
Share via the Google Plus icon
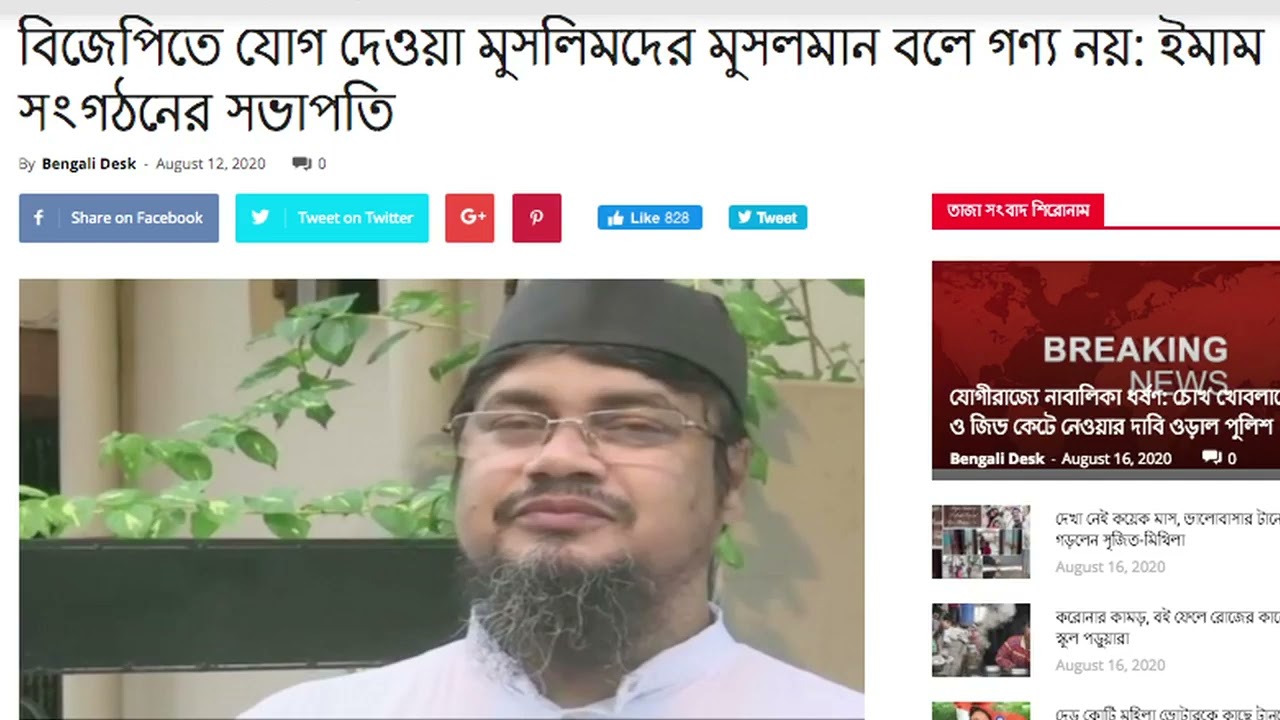click(x=470, y=218)
